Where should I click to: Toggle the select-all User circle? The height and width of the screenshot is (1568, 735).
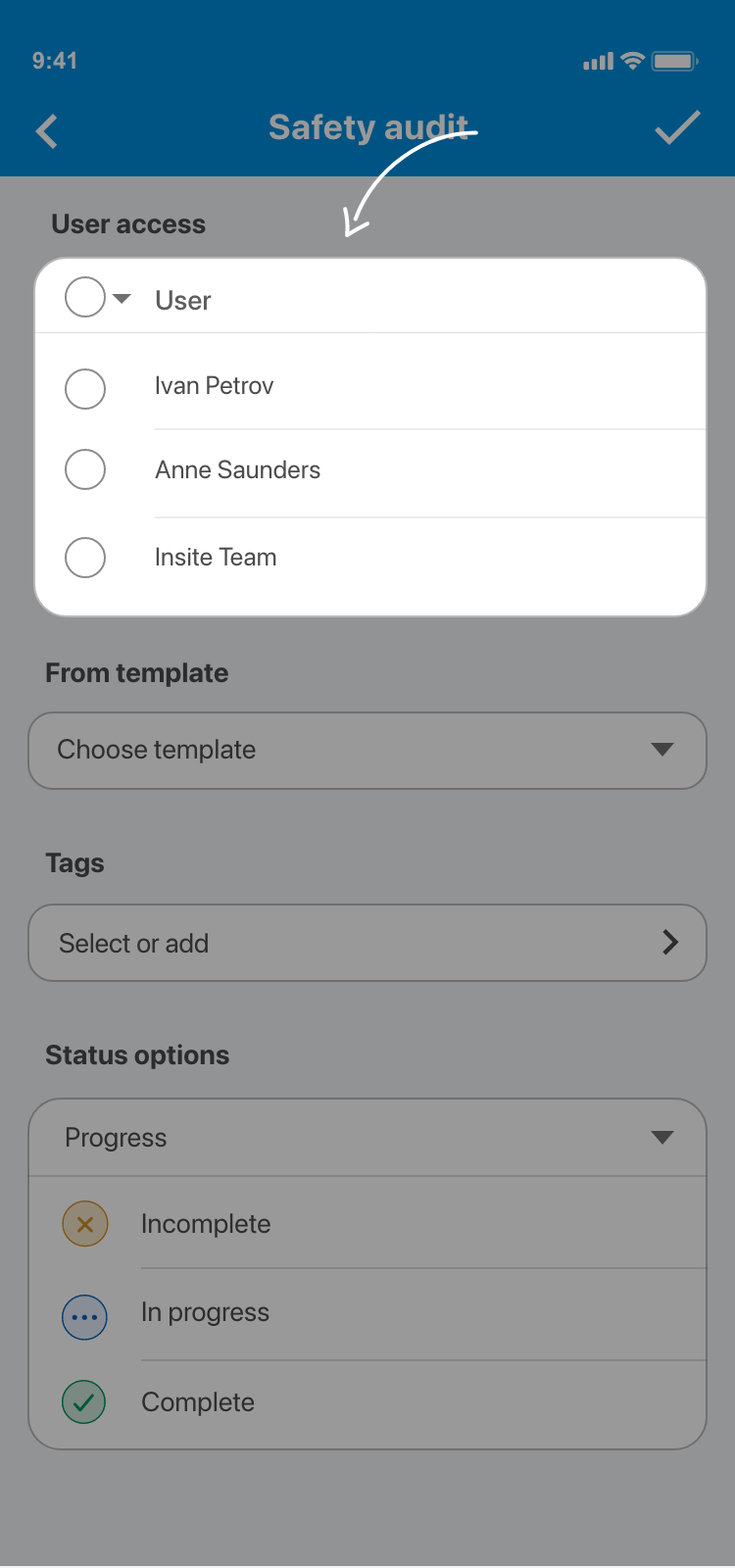(85, 297)
